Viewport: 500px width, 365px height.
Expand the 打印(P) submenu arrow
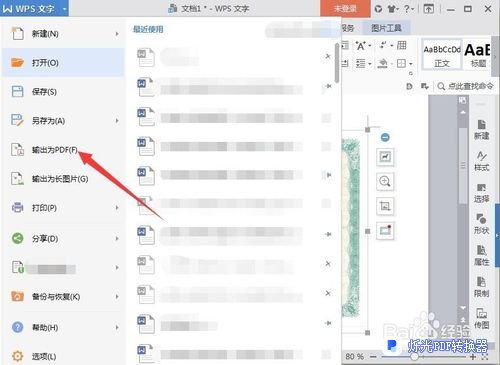(x=117, y=208)
